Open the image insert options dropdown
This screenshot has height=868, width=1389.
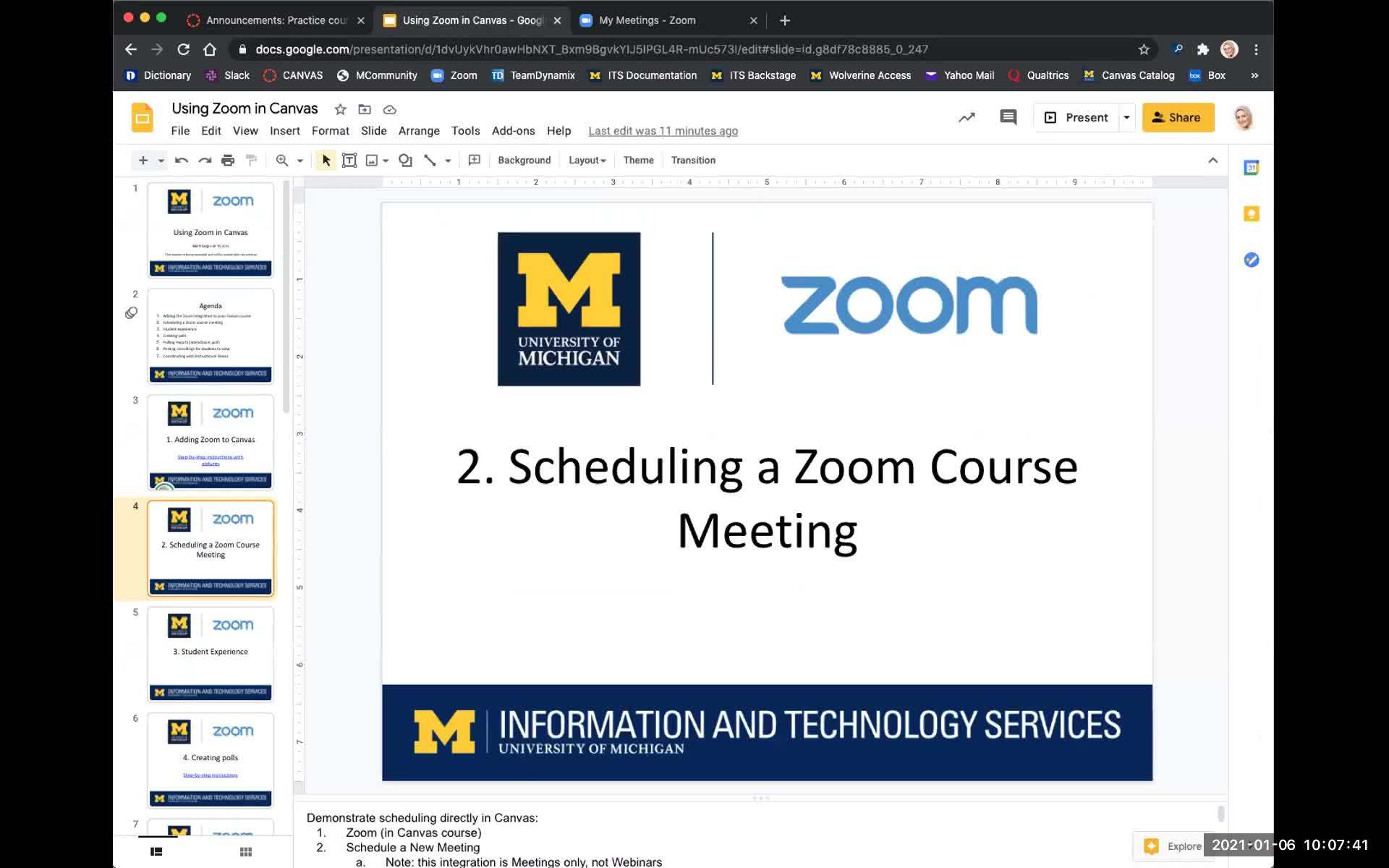coord(386,161)
